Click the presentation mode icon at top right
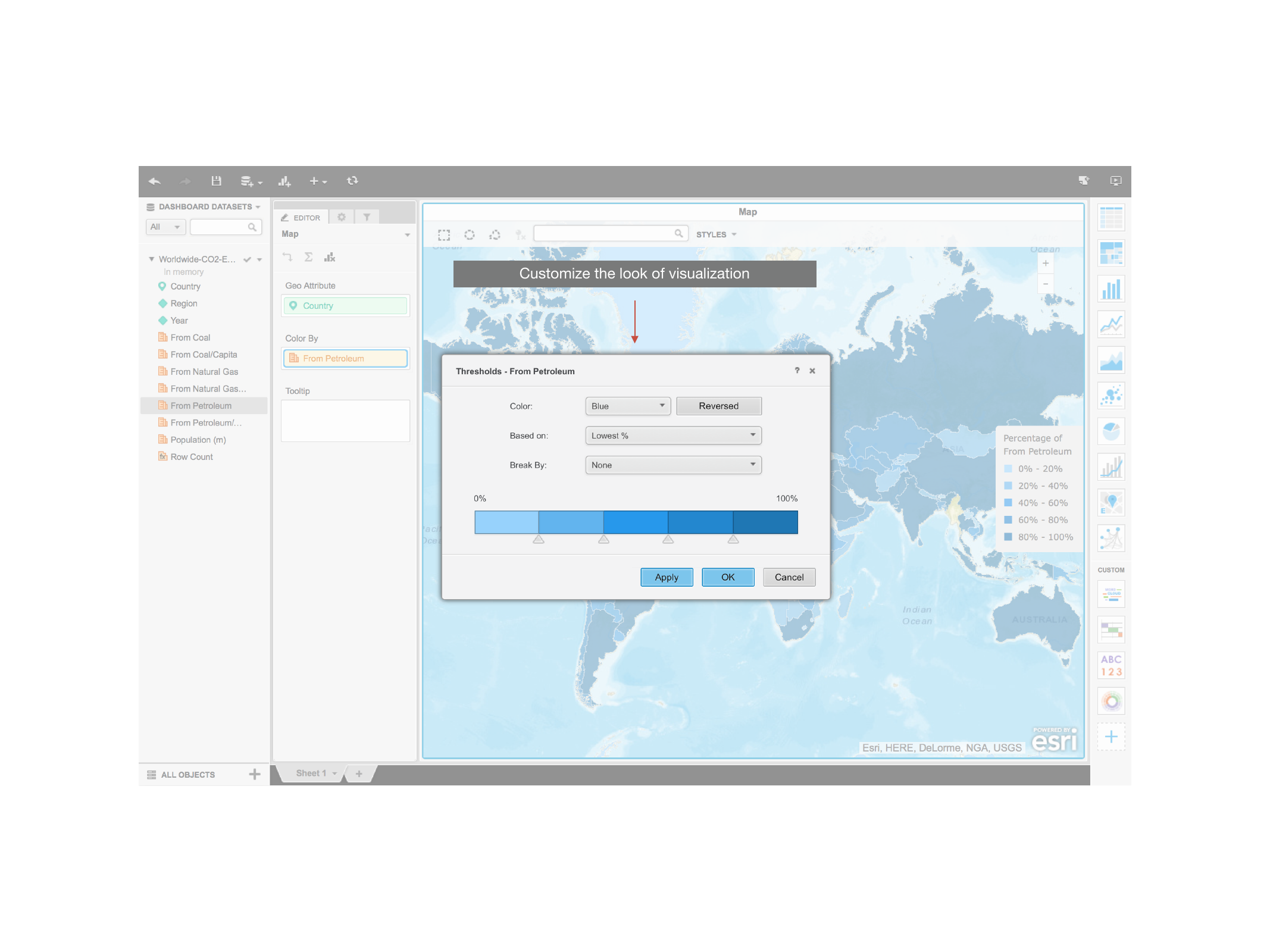The width and height of the screenshot is (1270, 952). (1116, 181)
